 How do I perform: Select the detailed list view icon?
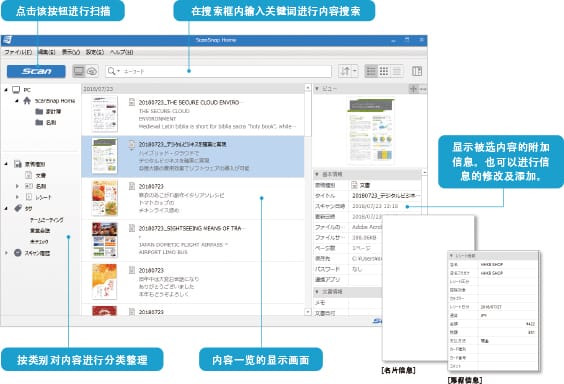coord(371,71)
